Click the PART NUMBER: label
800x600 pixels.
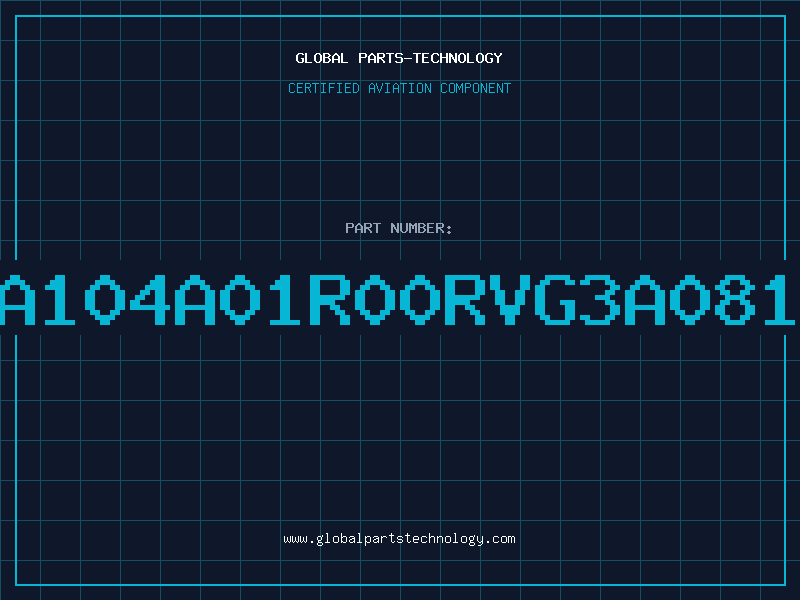pos(399,228)
